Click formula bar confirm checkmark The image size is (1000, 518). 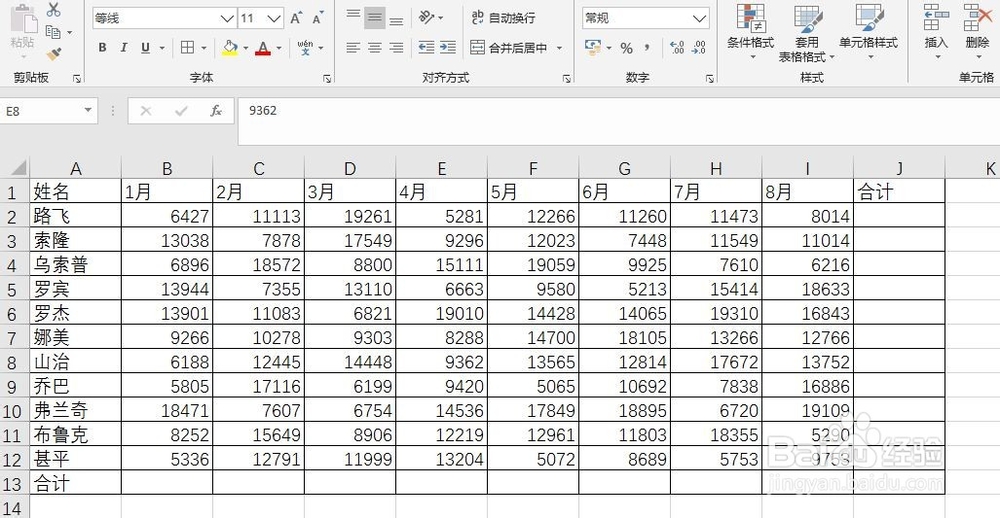point(181,111)
